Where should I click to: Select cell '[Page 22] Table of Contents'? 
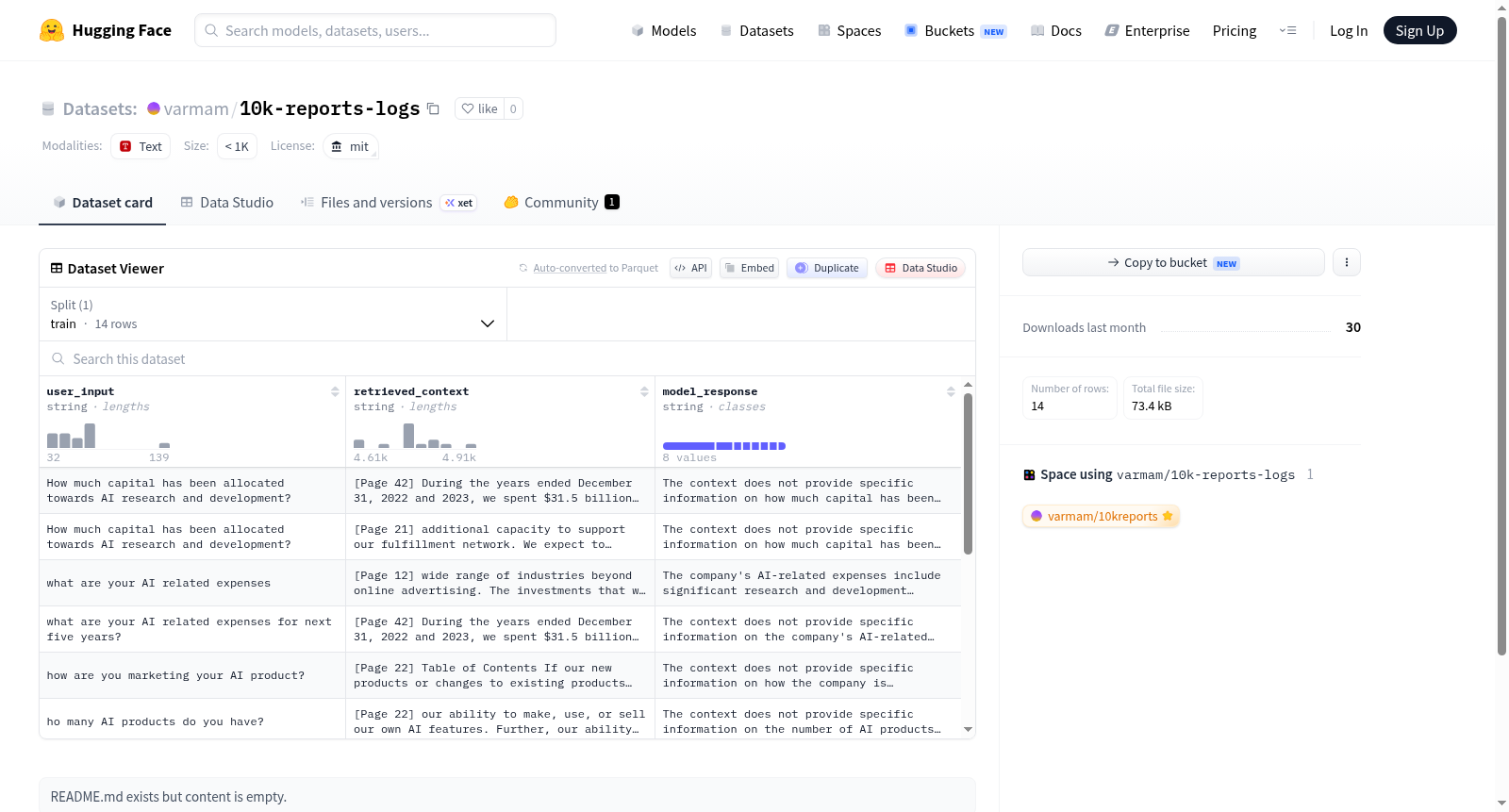click(500, 675)
